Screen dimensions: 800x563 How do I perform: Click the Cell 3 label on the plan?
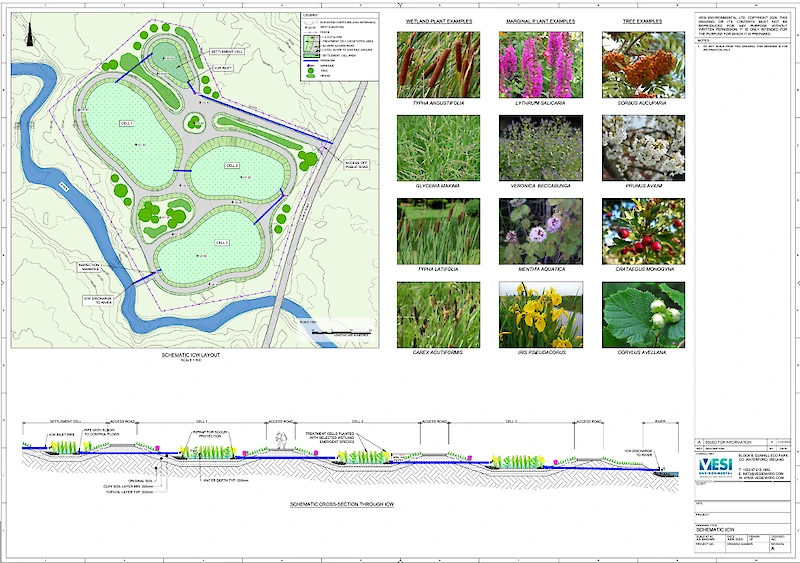(x=222, y=242)
